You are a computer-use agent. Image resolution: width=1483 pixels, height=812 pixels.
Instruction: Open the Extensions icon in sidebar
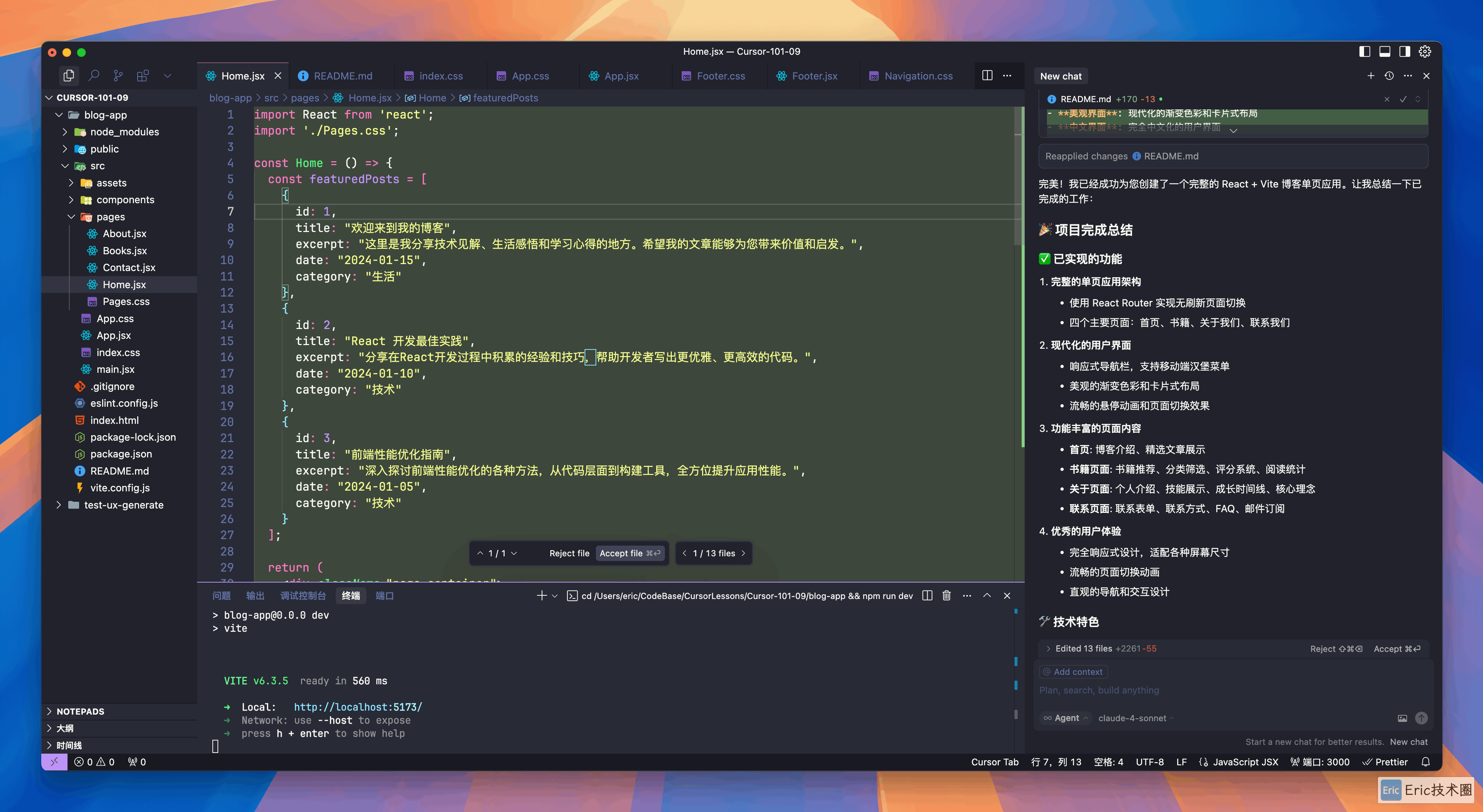pos(143,76)
